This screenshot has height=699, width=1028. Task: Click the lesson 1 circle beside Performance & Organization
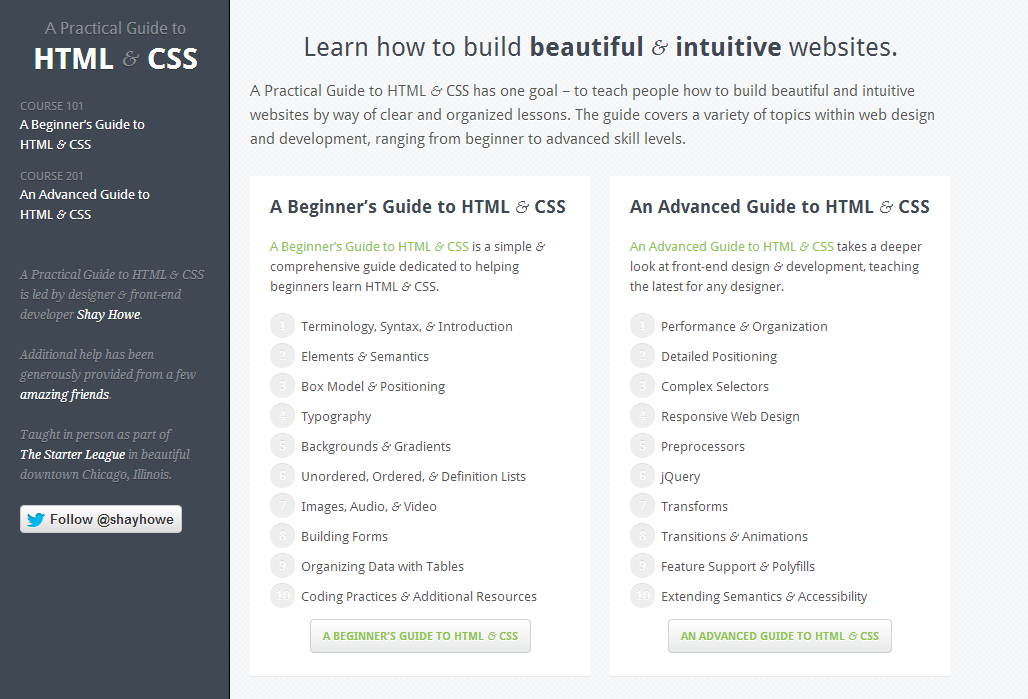pos(641,326)
